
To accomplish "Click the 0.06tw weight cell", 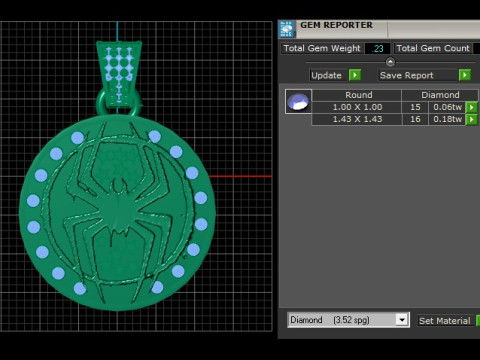I will [x=447, y=107].
